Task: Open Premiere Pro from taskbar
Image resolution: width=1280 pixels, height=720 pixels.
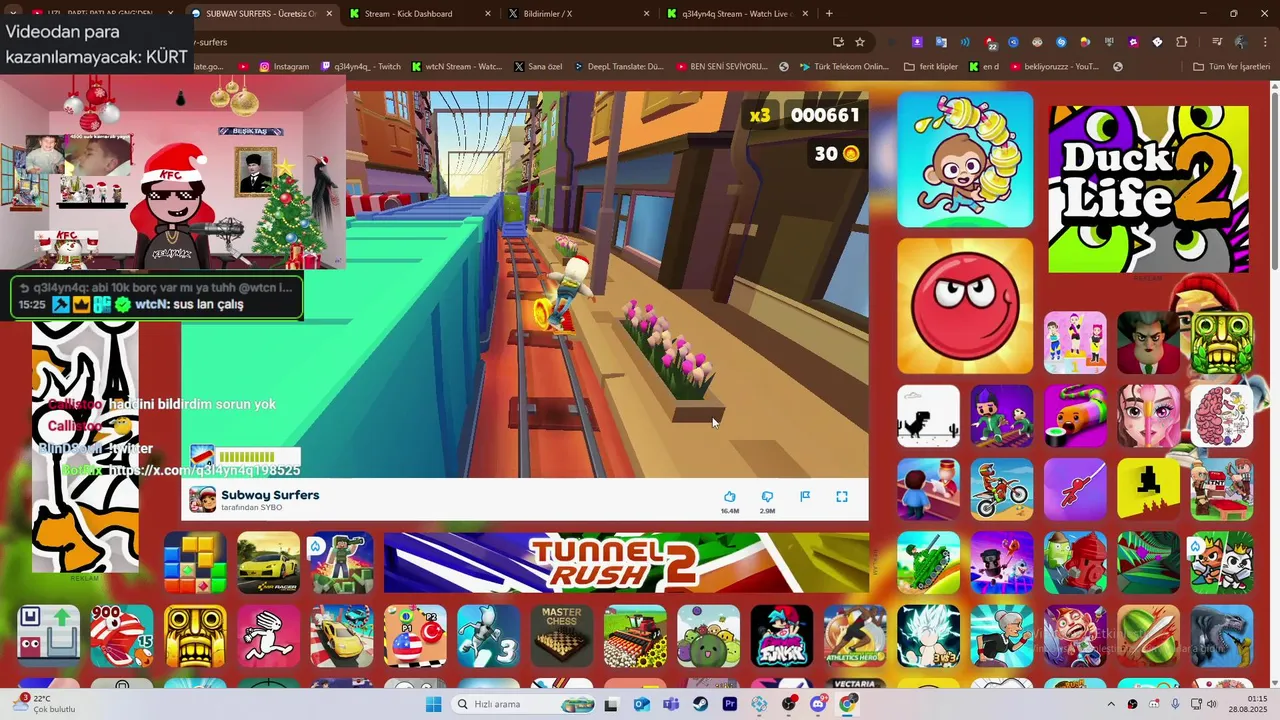Action: (x=730, y=704)
